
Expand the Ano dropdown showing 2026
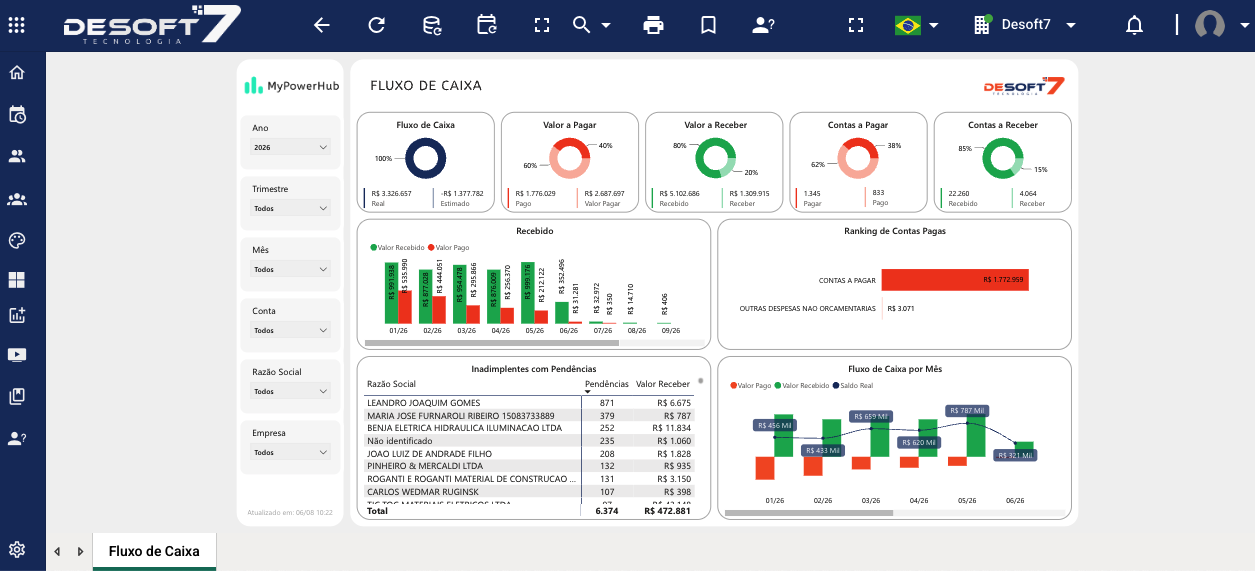click(290, 147)
